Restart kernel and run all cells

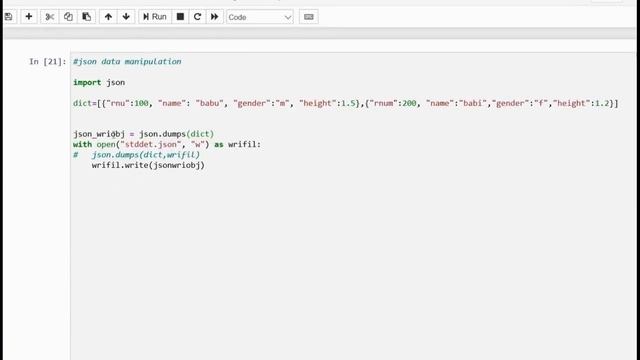pyautogui.click(x=215, y=17)
